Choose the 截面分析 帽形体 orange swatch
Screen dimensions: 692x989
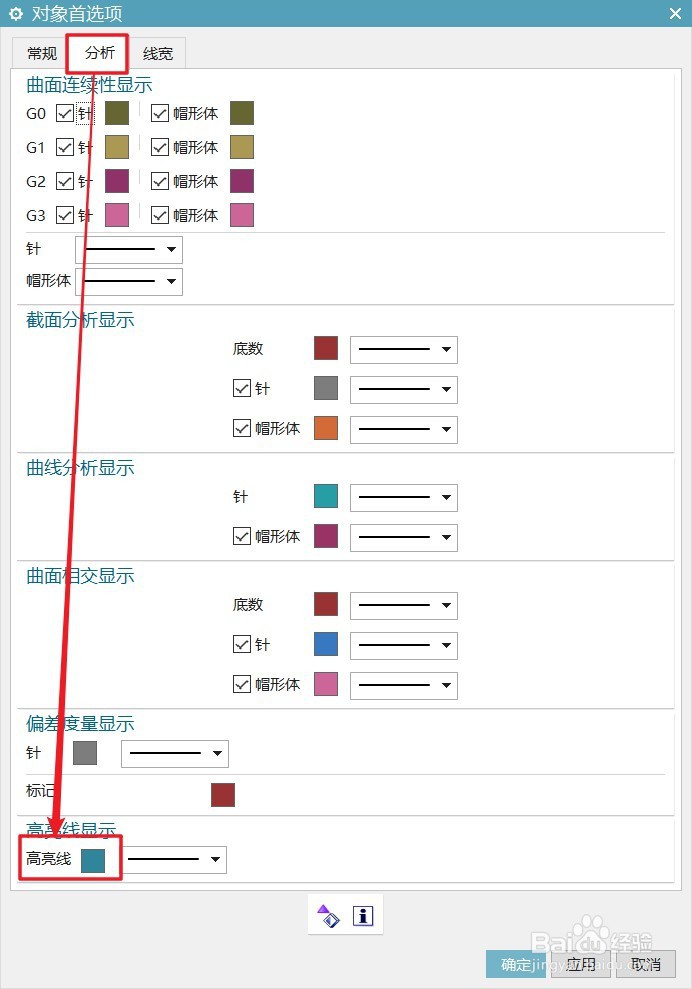(x=325, y=428)
